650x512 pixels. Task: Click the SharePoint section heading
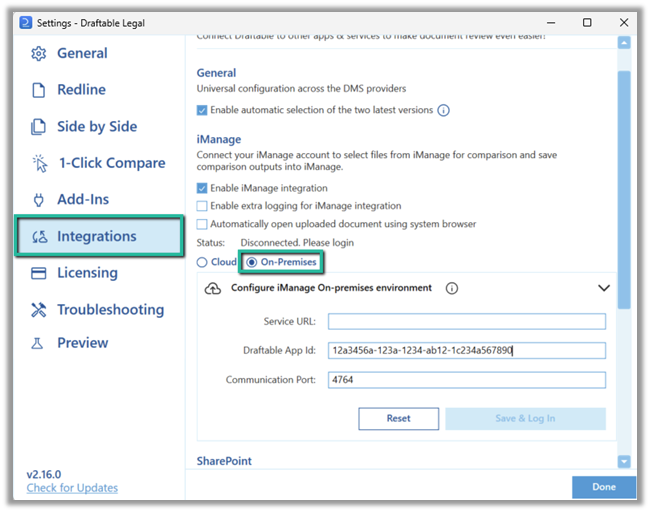click(224, 461)
